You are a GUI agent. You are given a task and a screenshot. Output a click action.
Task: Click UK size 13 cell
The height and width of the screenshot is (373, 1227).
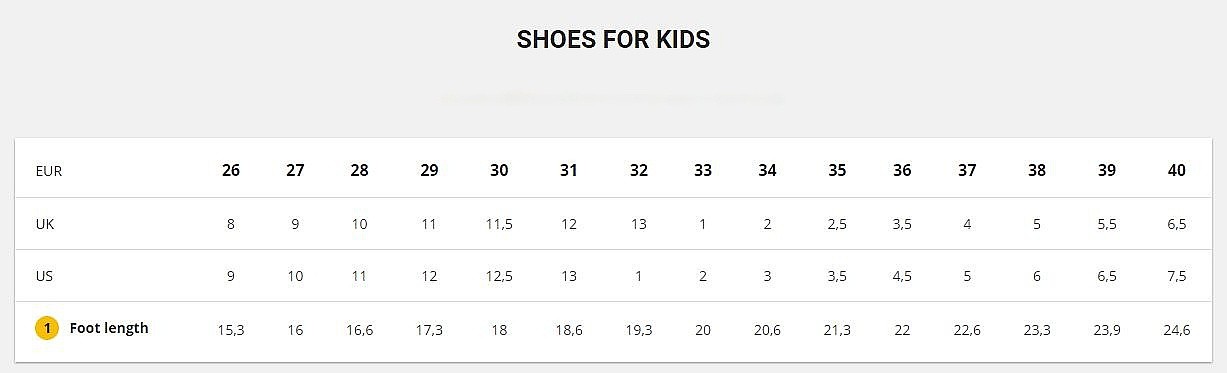(639, 224)
